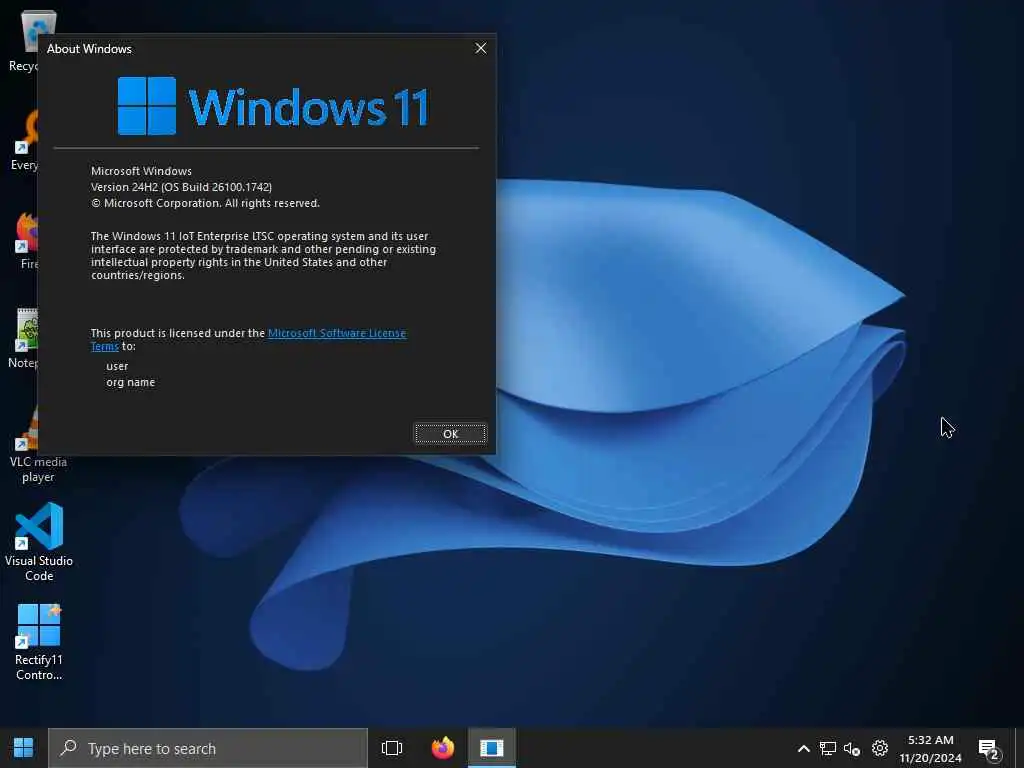1024x768 pixels.
Task: Click the 'Version 24H2 (OS Build 26100.1742)' text
Action: pyautogui.click(x=182, y=187)
